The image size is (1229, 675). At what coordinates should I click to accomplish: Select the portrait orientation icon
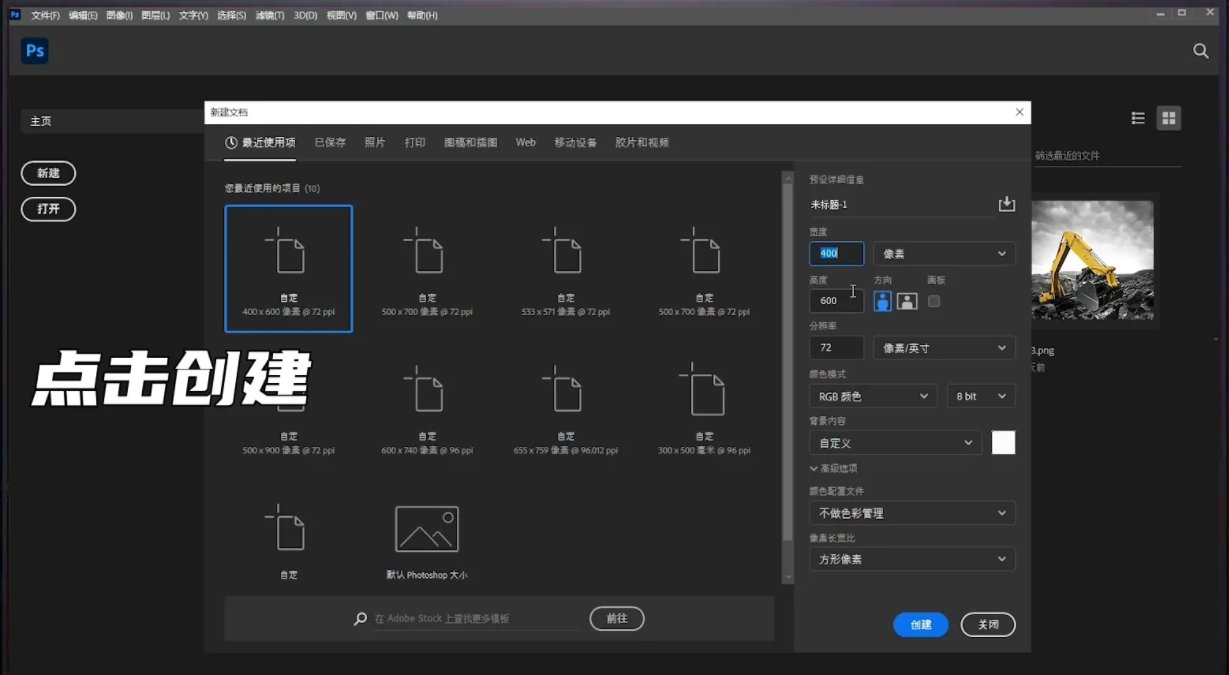pos(882,300)
